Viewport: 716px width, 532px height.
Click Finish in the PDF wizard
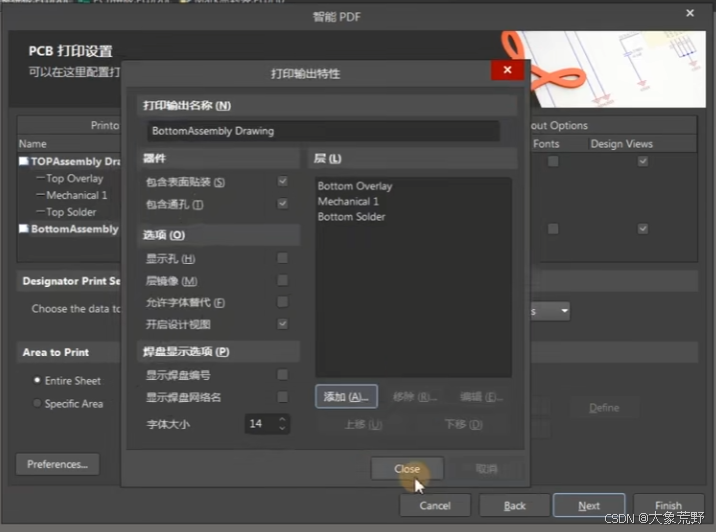(669, 506)
